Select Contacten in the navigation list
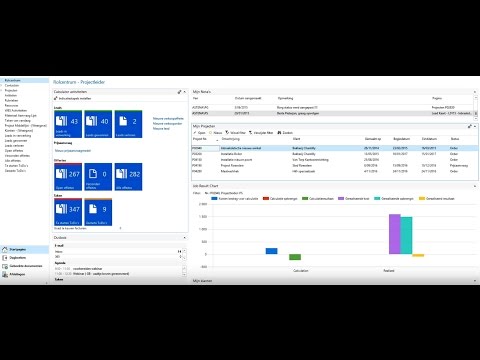 coord(12,85)
